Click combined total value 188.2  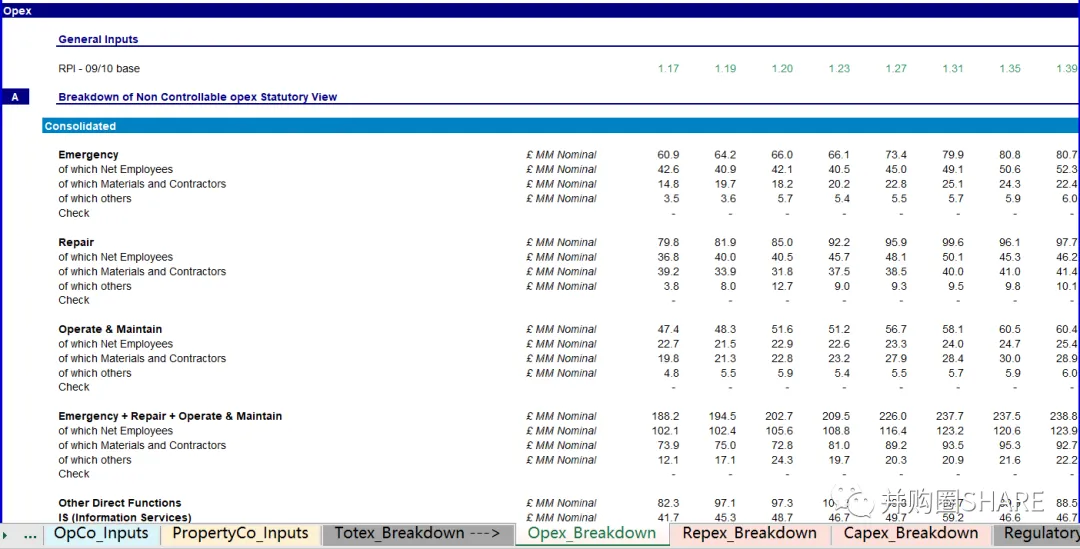665,416
